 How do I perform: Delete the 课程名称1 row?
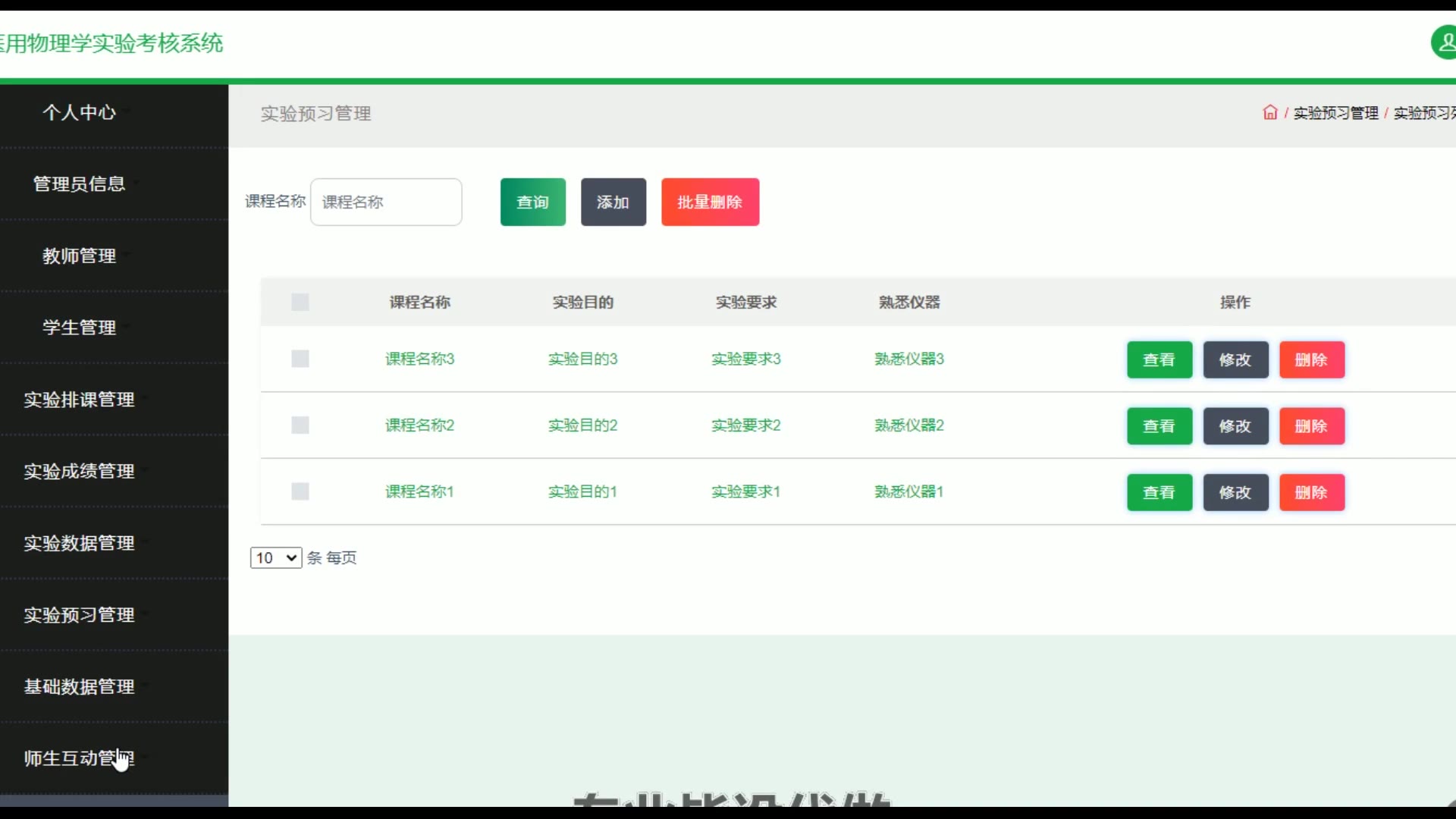[1311, 493]
